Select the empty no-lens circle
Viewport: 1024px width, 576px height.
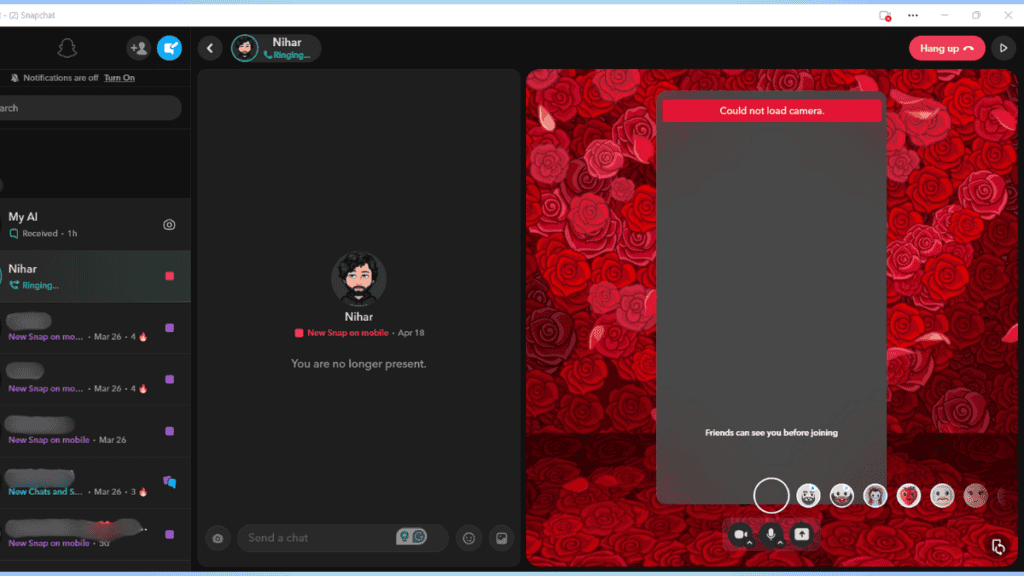[x=771, y=496]
